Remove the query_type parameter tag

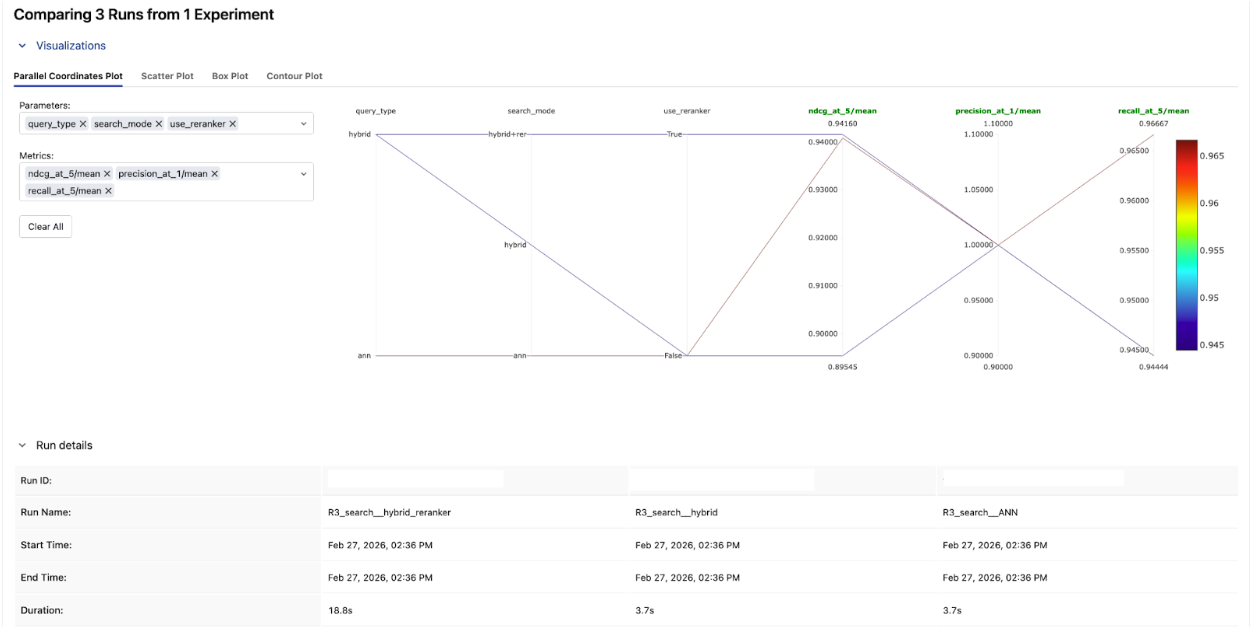point(83,124)
